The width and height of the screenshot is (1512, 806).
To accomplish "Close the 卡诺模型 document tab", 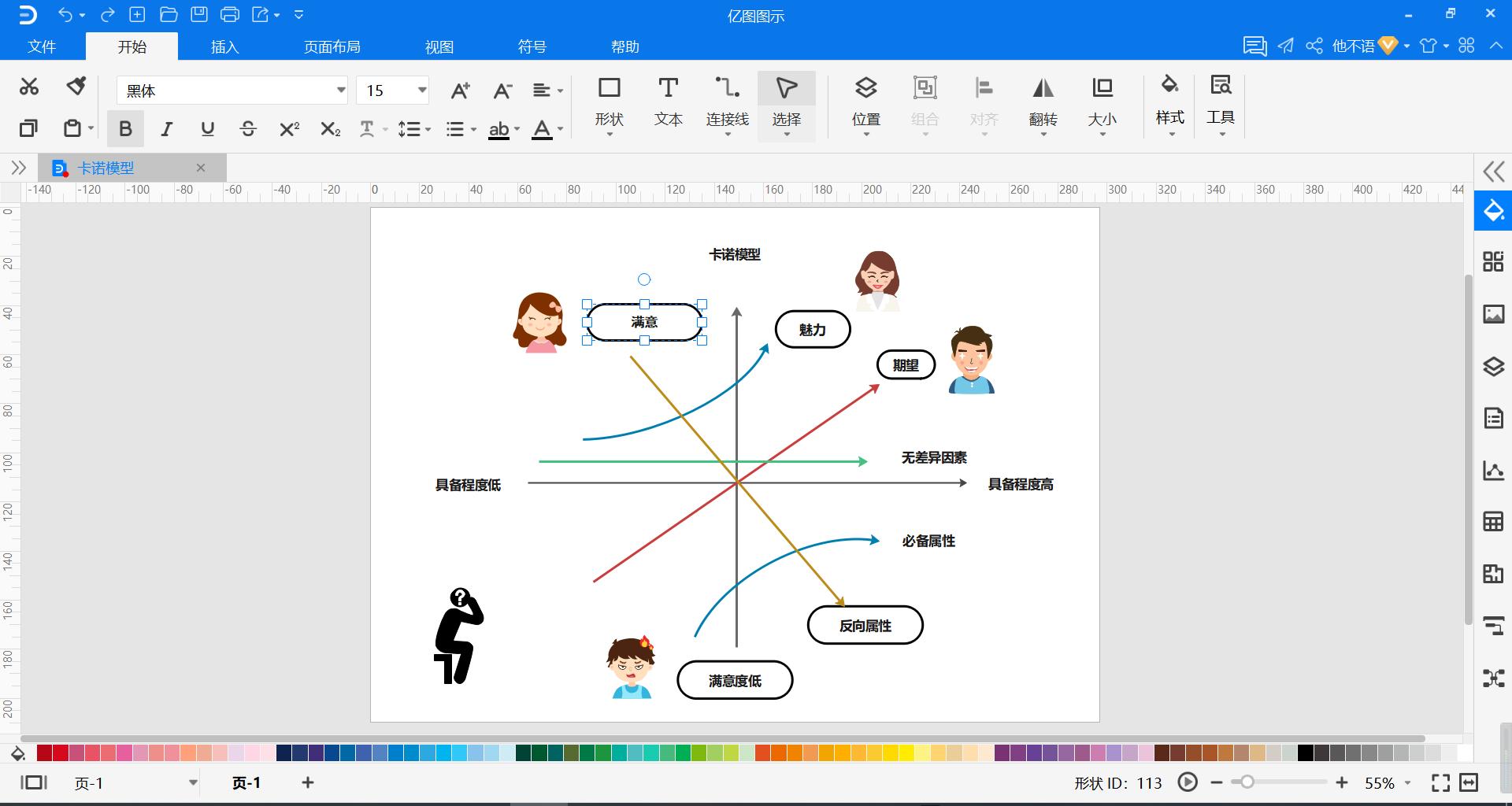I will pyautogui.click(x=201, y=168).
